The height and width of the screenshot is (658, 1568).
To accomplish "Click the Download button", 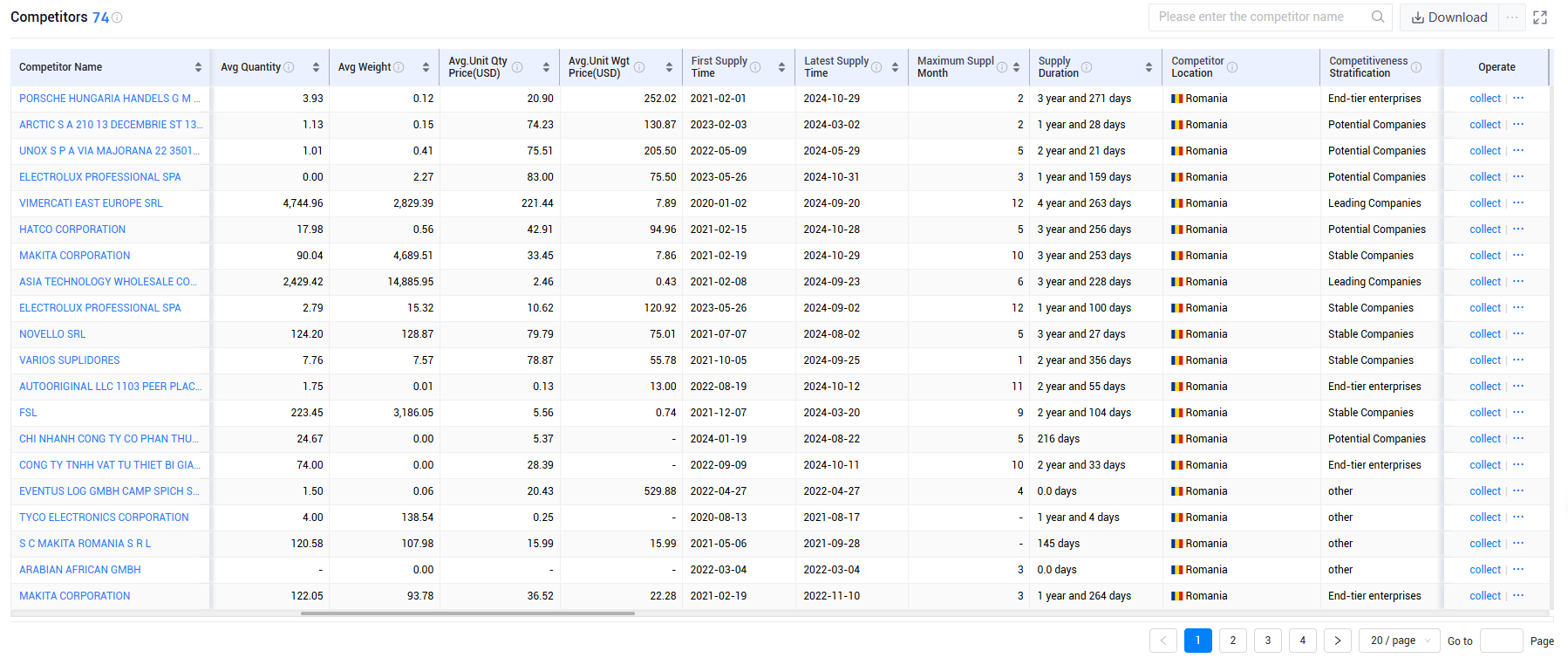I will point(1449,17).
